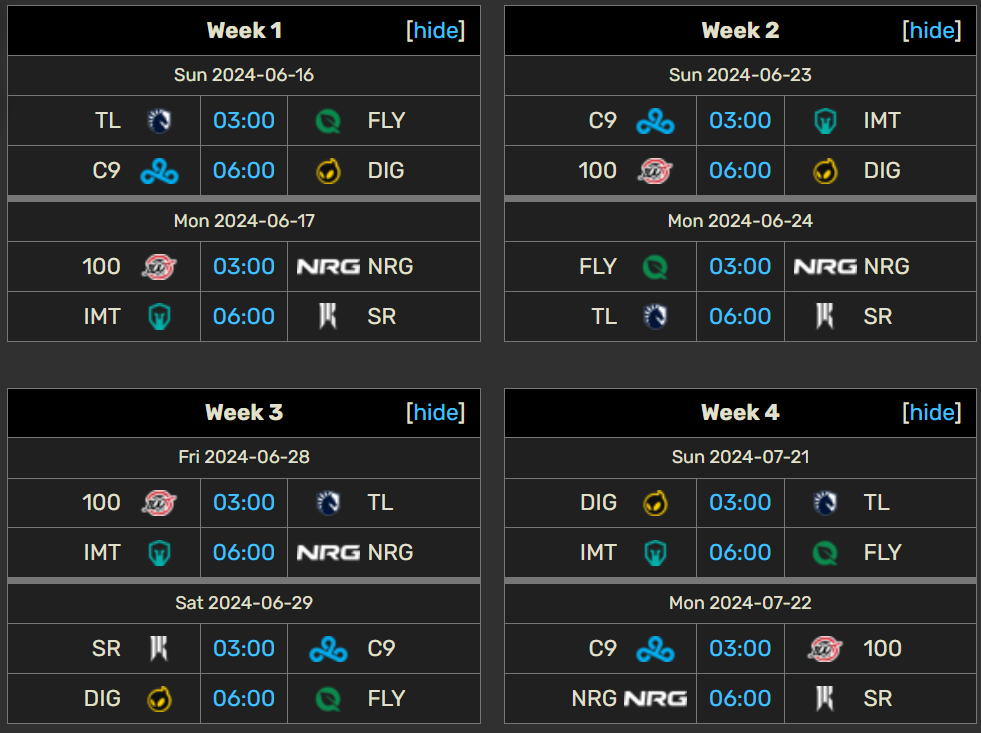Viewport: 981px width, 733px height.
Task: Open the 03:00 TL vs FLY match time
Action: click(244, 121)
